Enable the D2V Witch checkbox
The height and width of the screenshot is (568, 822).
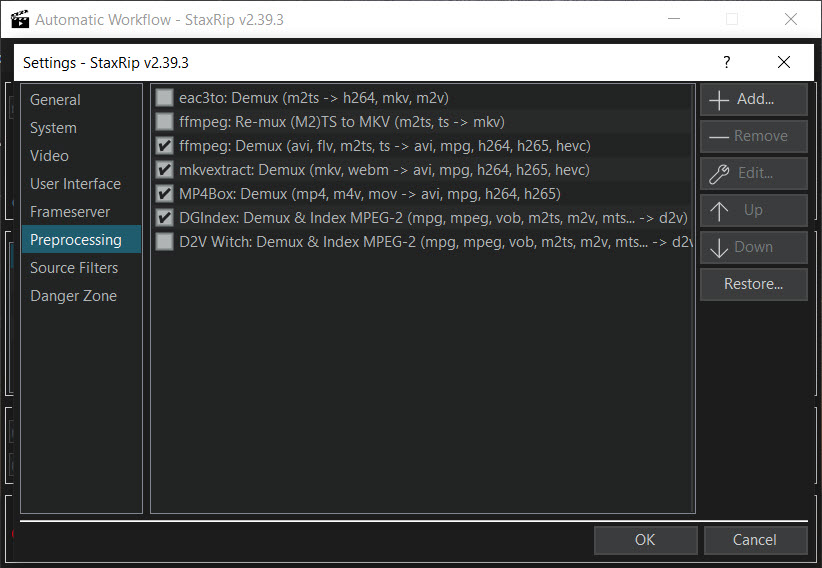[x=165, y=241]
